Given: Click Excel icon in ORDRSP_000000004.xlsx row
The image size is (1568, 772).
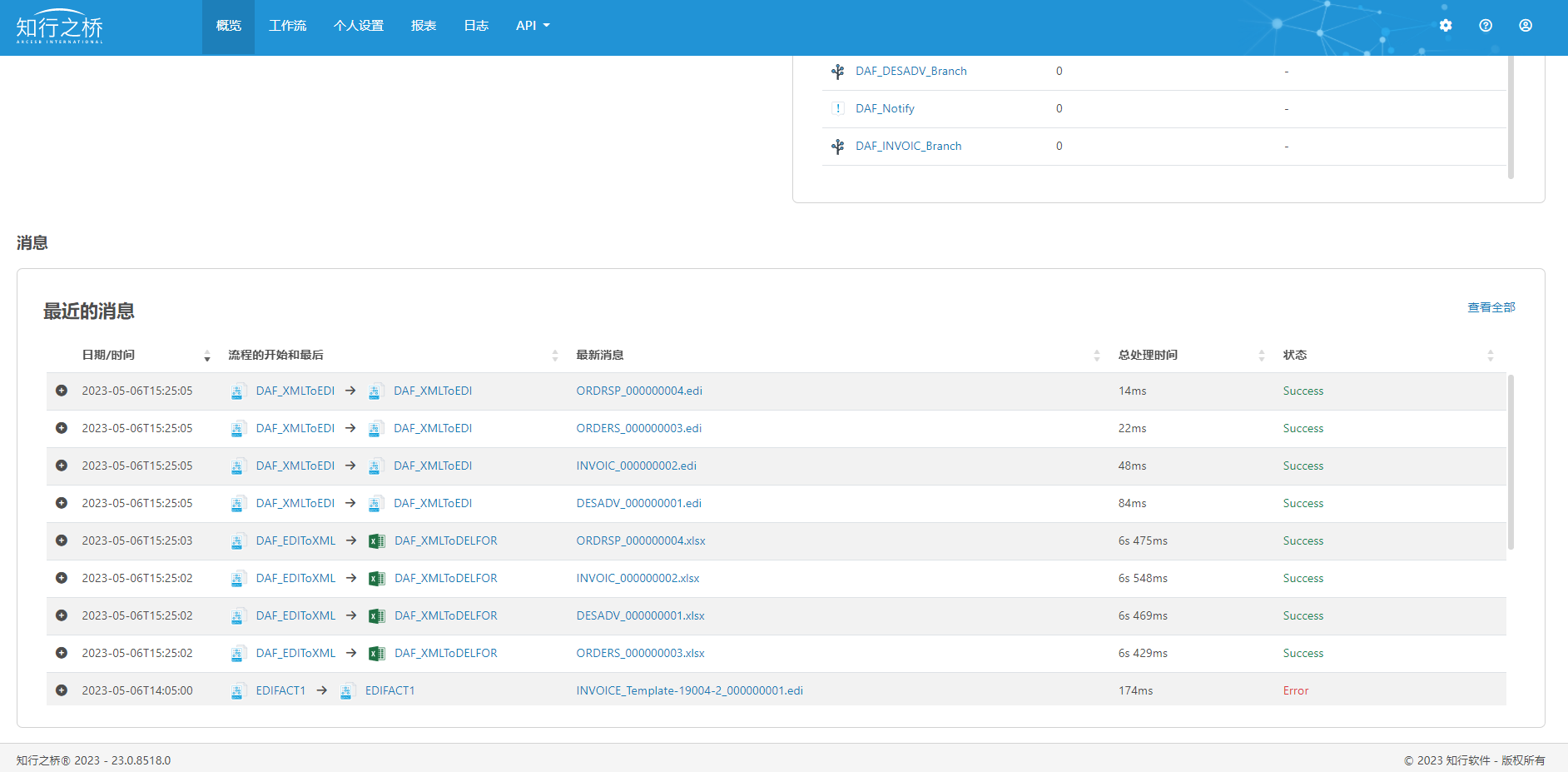Looking at the screenshot, I should [x=377, y=541].
